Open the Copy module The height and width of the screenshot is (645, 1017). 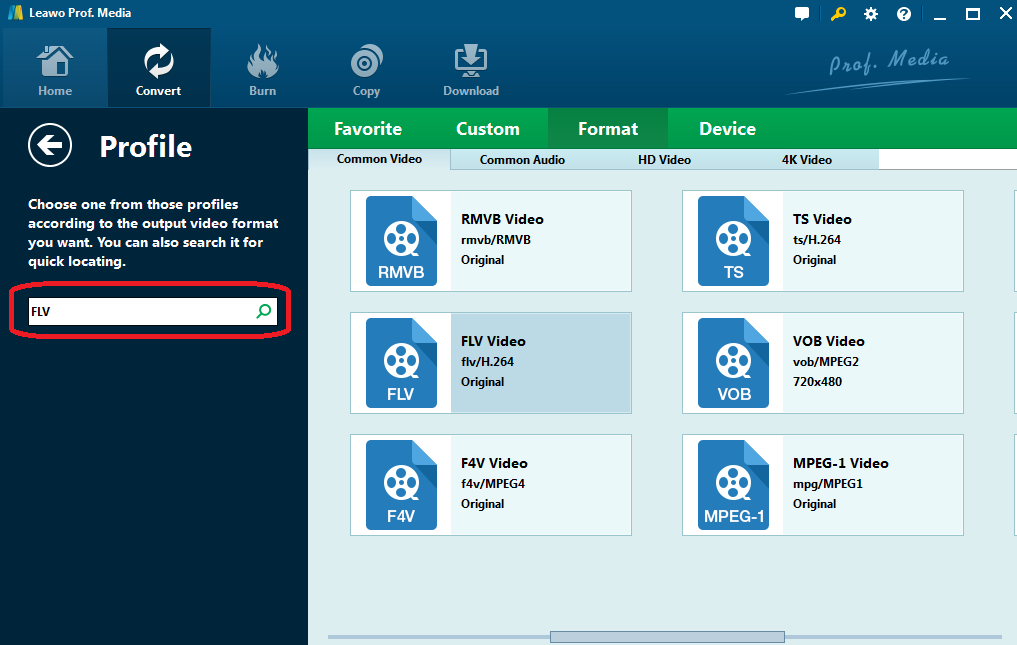(366, 69)
